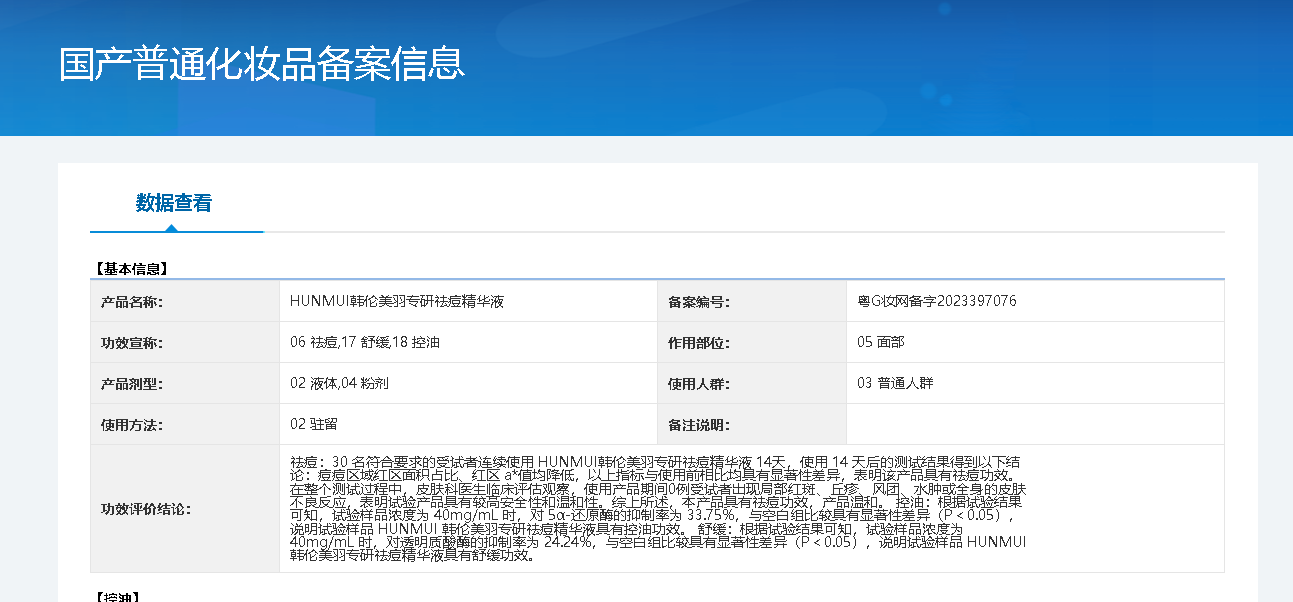Select the filing number 粤G妆网备字2023397076
1293x602 pixels.
pyautogui.click(x=937, y=301)
